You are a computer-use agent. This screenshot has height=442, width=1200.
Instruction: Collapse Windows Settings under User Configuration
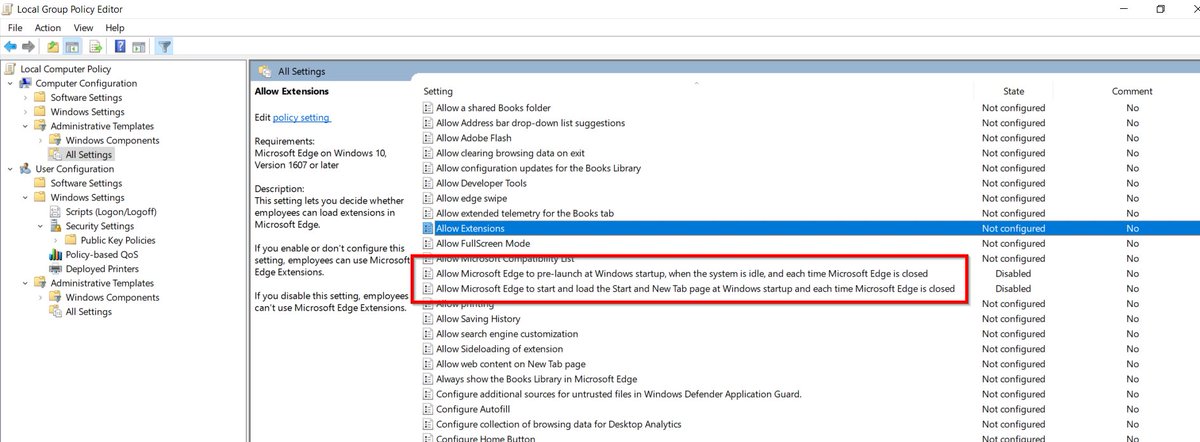[24, 198]
